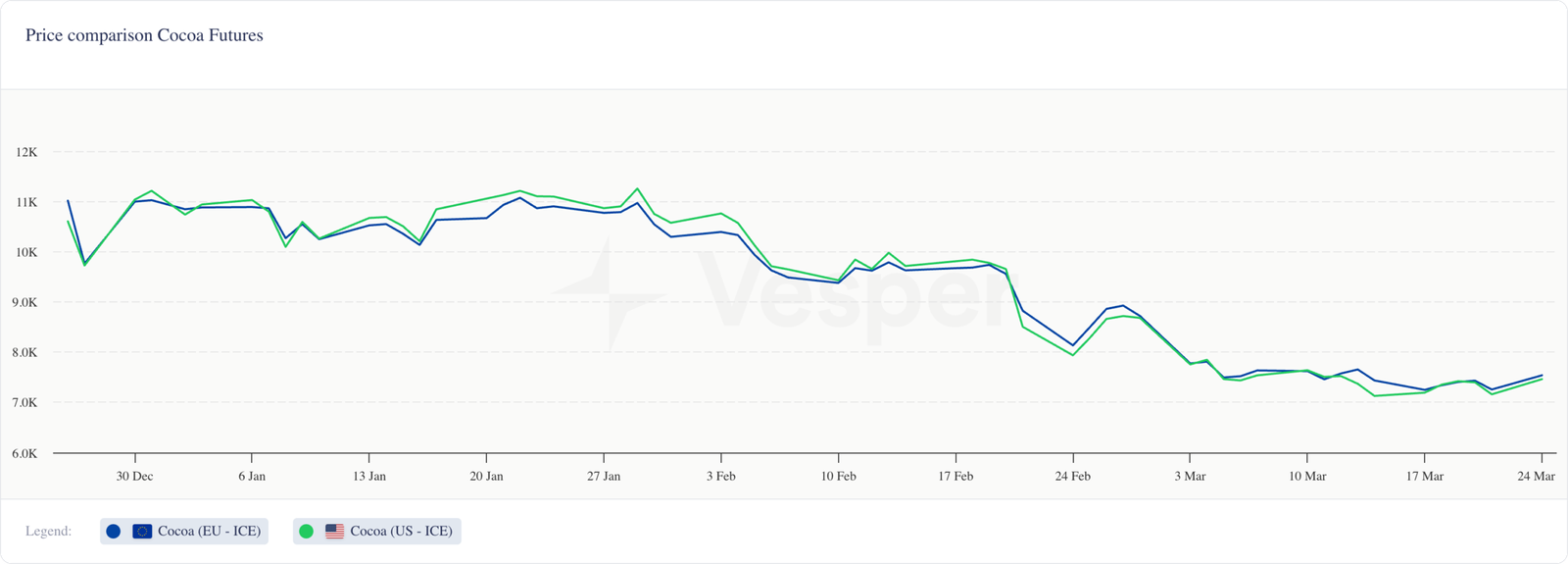Select the 27 Jan date axis label

pyautogui.click(x=604, y=476)
